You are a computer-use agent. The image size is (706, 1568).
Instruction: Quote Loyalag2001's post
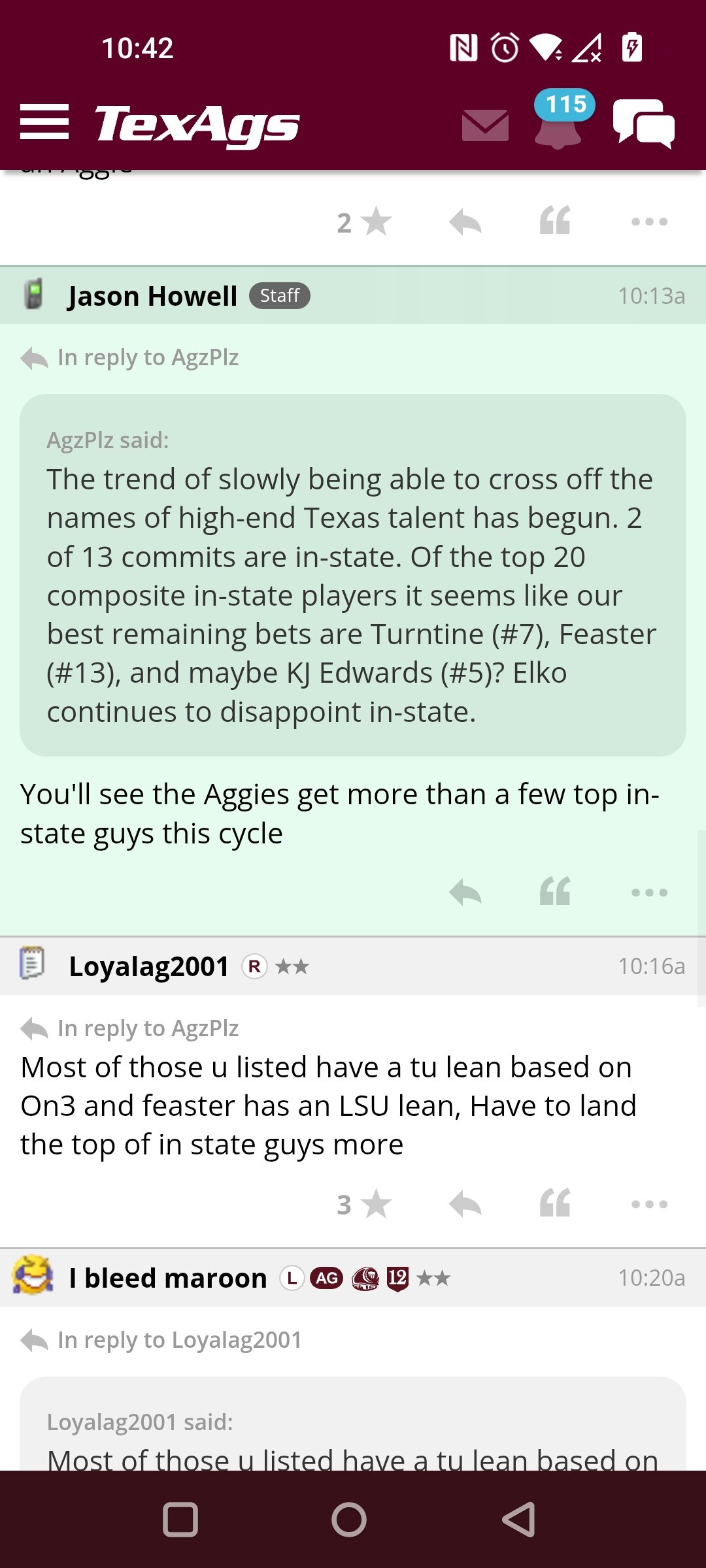pyautogui.click(x=556, y=1203)
